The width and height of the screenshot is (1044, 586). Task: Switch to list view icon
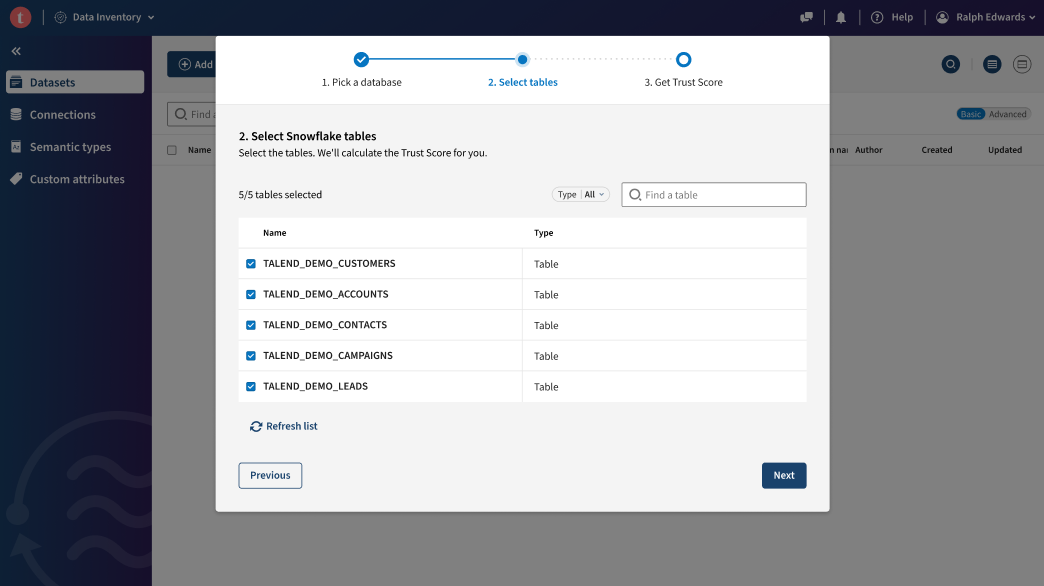point(992,64)
